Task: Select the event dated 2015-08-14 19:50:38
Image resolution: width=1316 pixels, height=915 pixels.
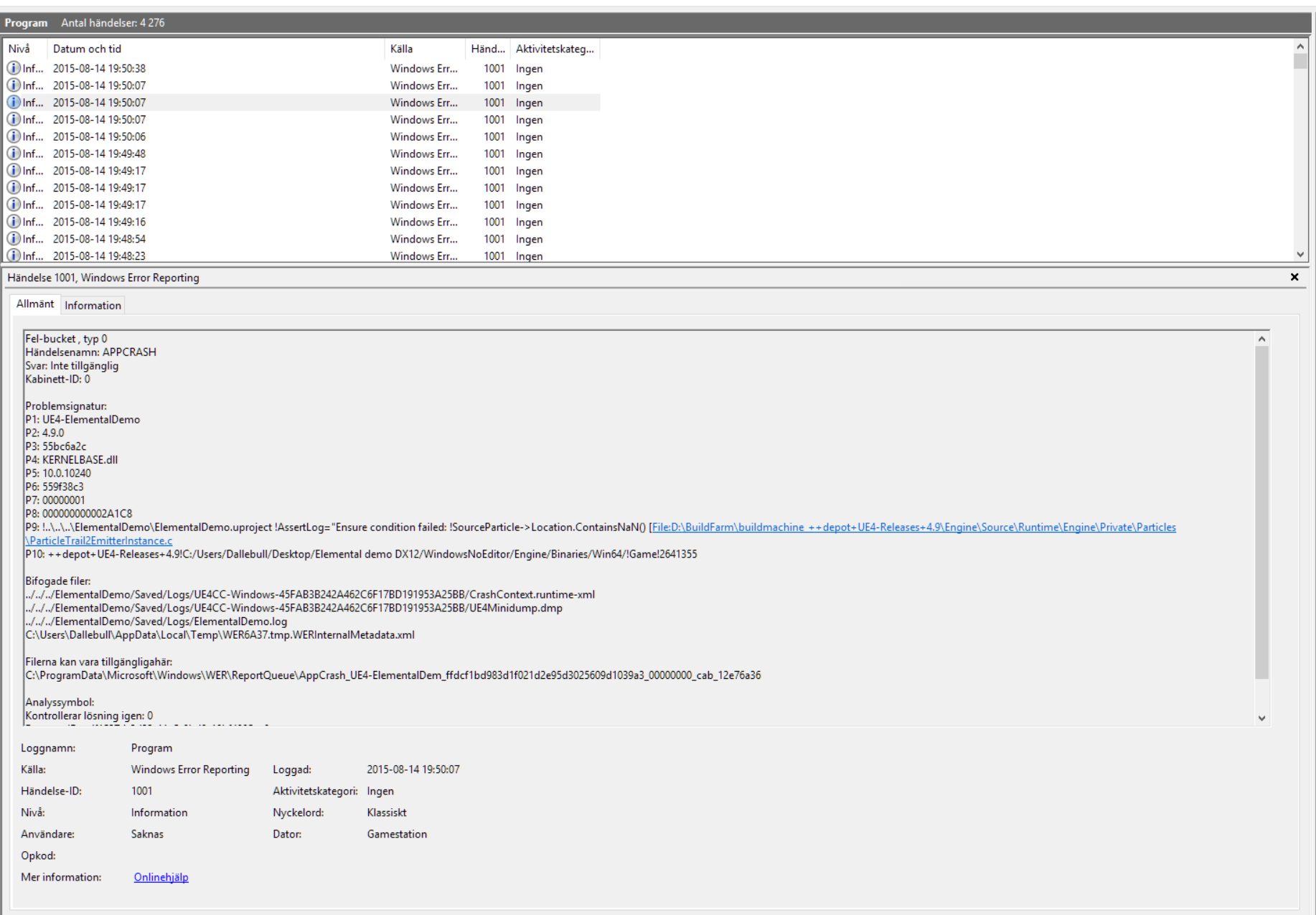Action: (x=302, y=68)
